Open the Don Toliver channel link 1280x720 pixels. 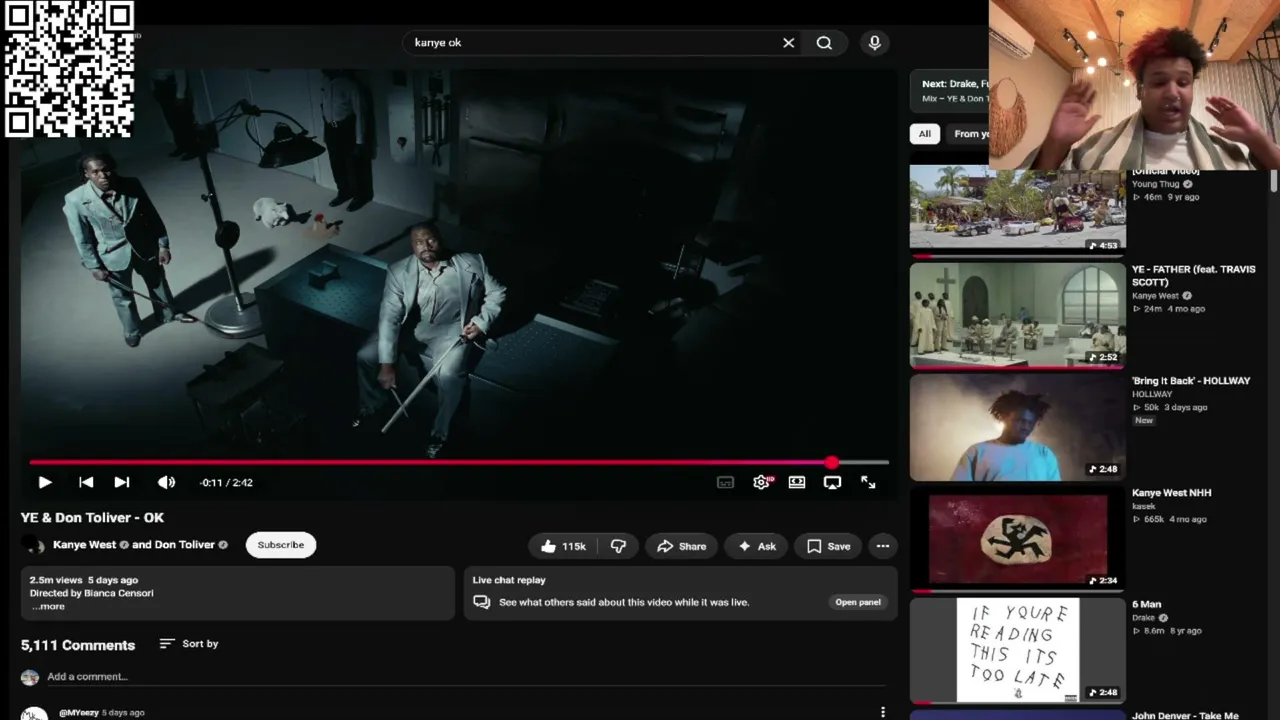185,545
